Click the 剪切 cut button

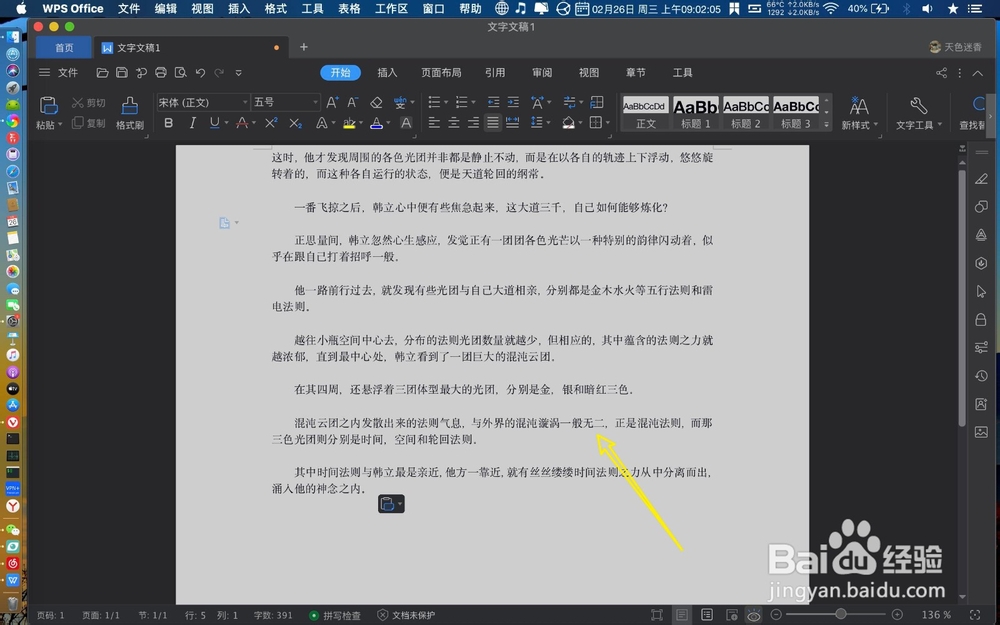click(x=89, y=103)
